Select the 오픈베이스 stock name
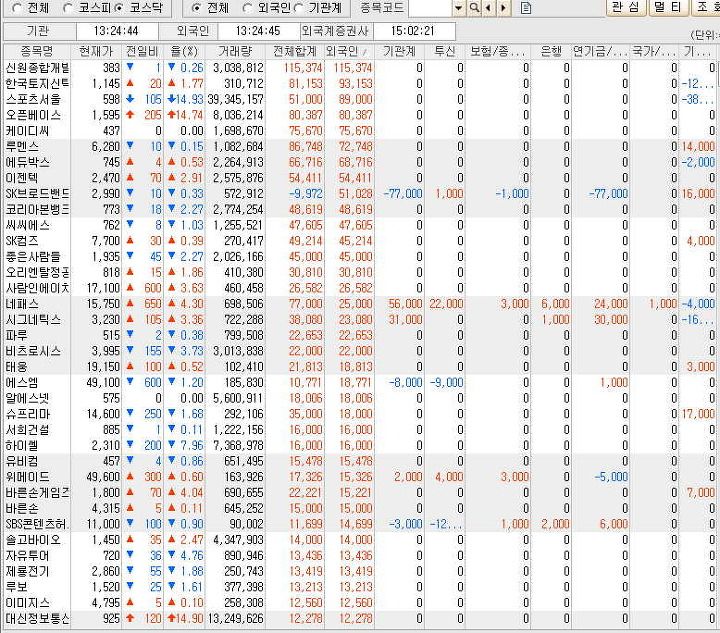This screenshot has height=633, width=720. tap(33, 115)
